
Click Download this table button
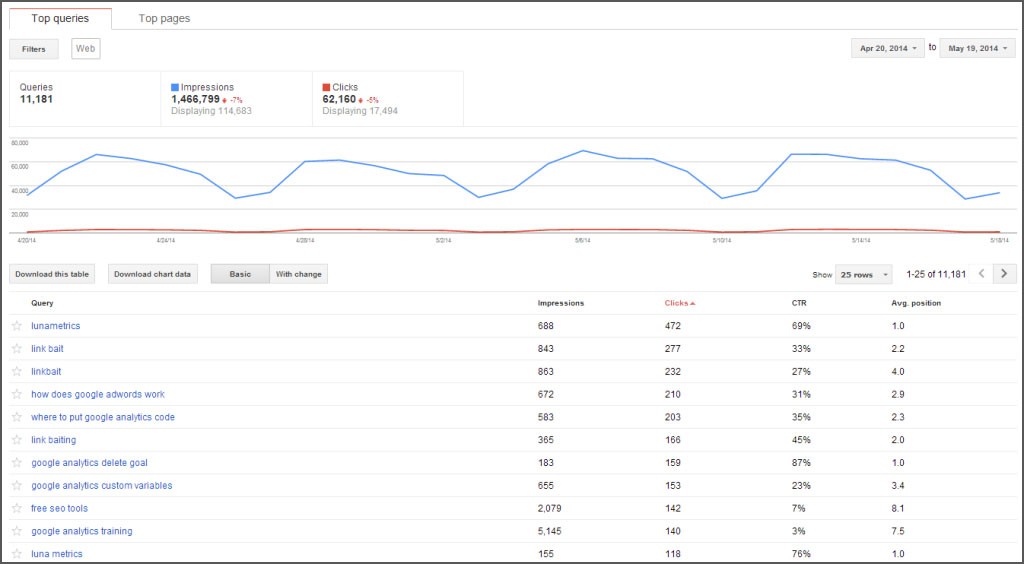pos(52,274)
